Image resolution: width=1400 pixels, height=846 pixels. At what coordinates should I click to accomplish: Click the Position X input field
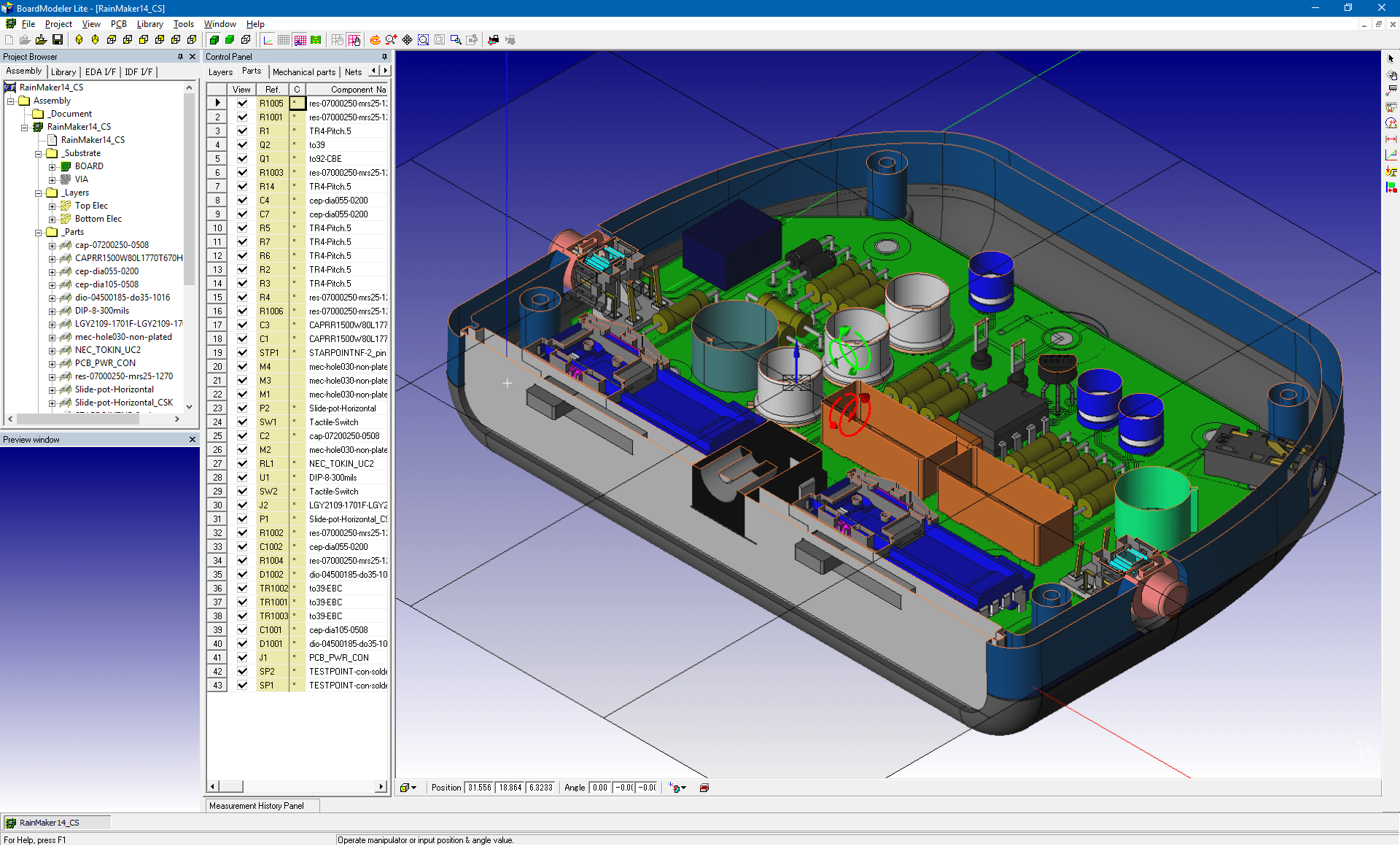[480, 788]
